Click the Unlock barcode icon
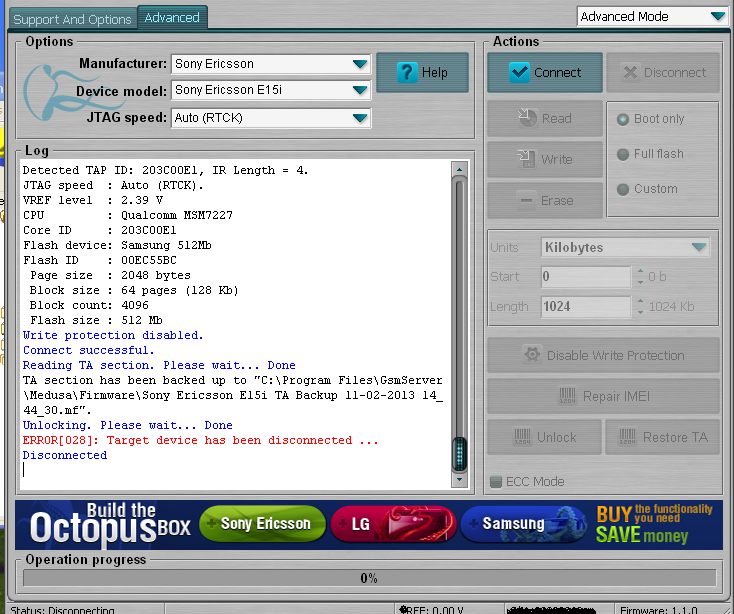The height and width of the screenshot is (614, 734). (x=522, y=437)
